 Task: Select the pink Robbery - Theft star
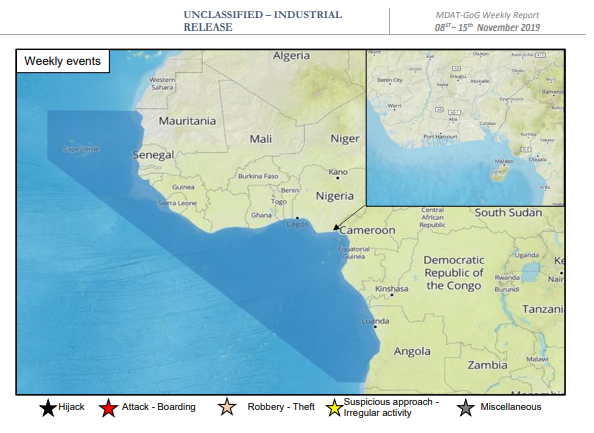click(x=227, y=407)
